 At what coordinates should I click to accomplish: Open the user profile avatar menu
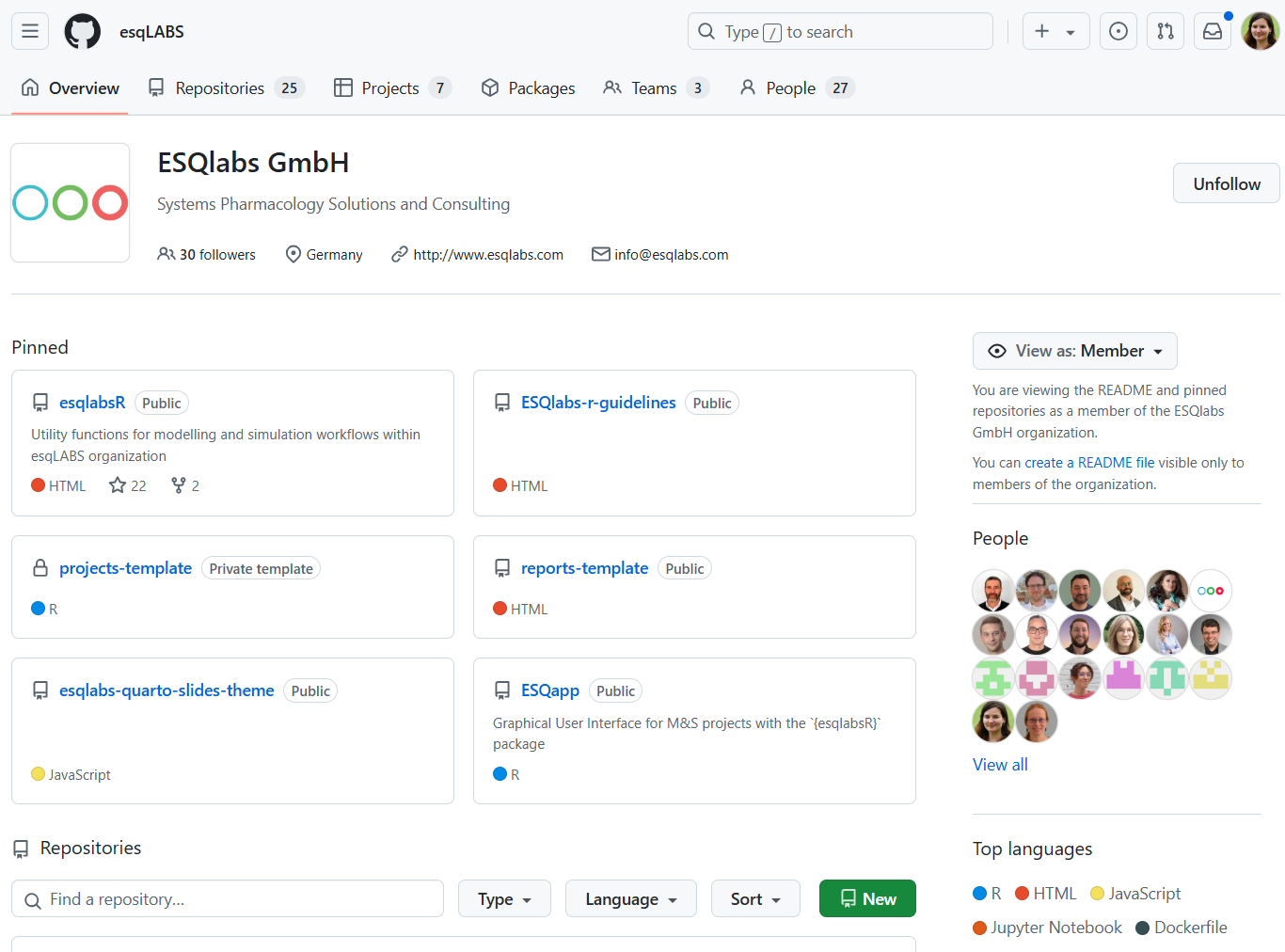pyautogui.click(x=1260, y=31)
